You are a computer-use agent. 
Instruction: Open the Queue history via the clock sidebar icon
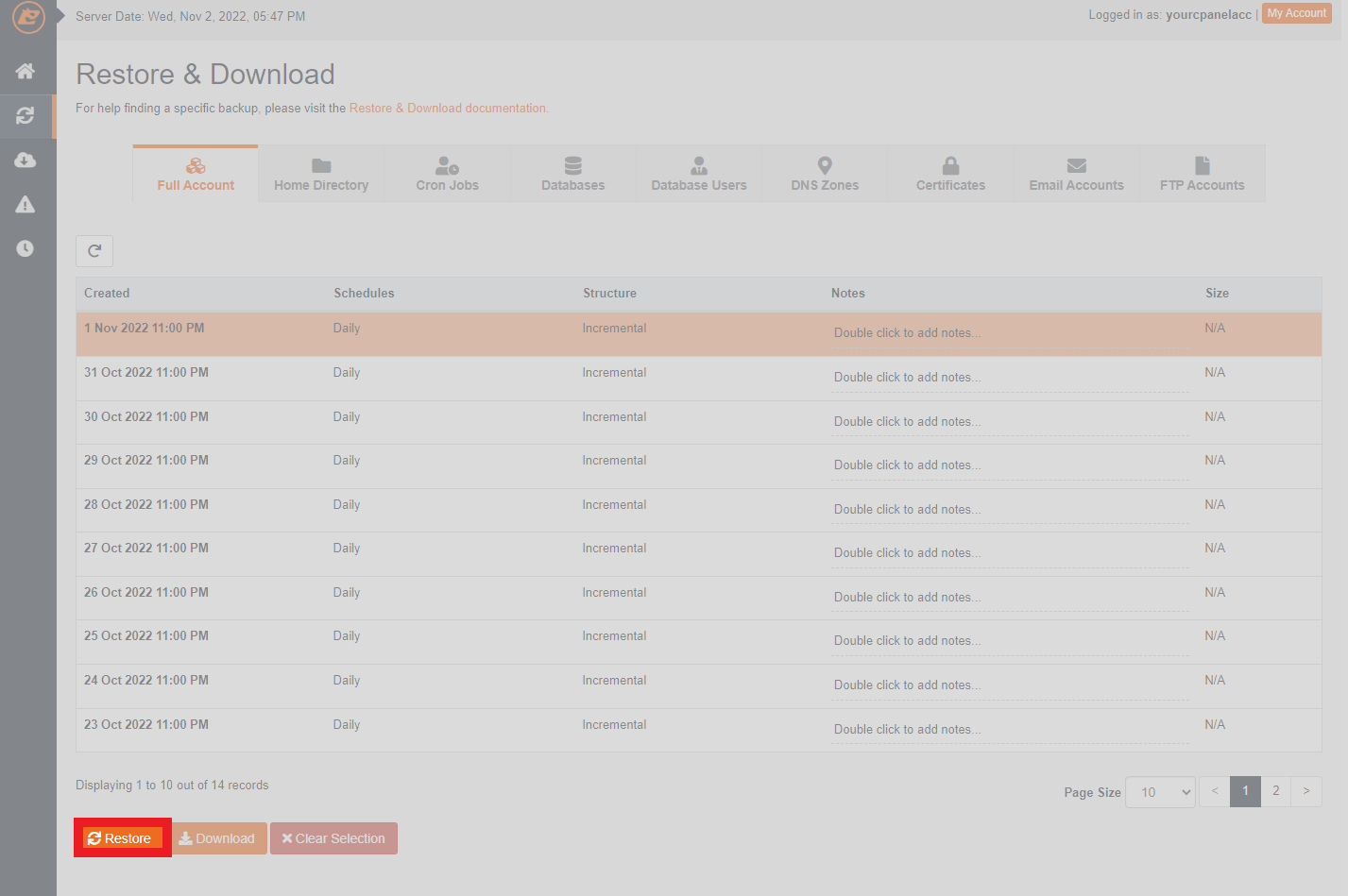coord(27,248)
